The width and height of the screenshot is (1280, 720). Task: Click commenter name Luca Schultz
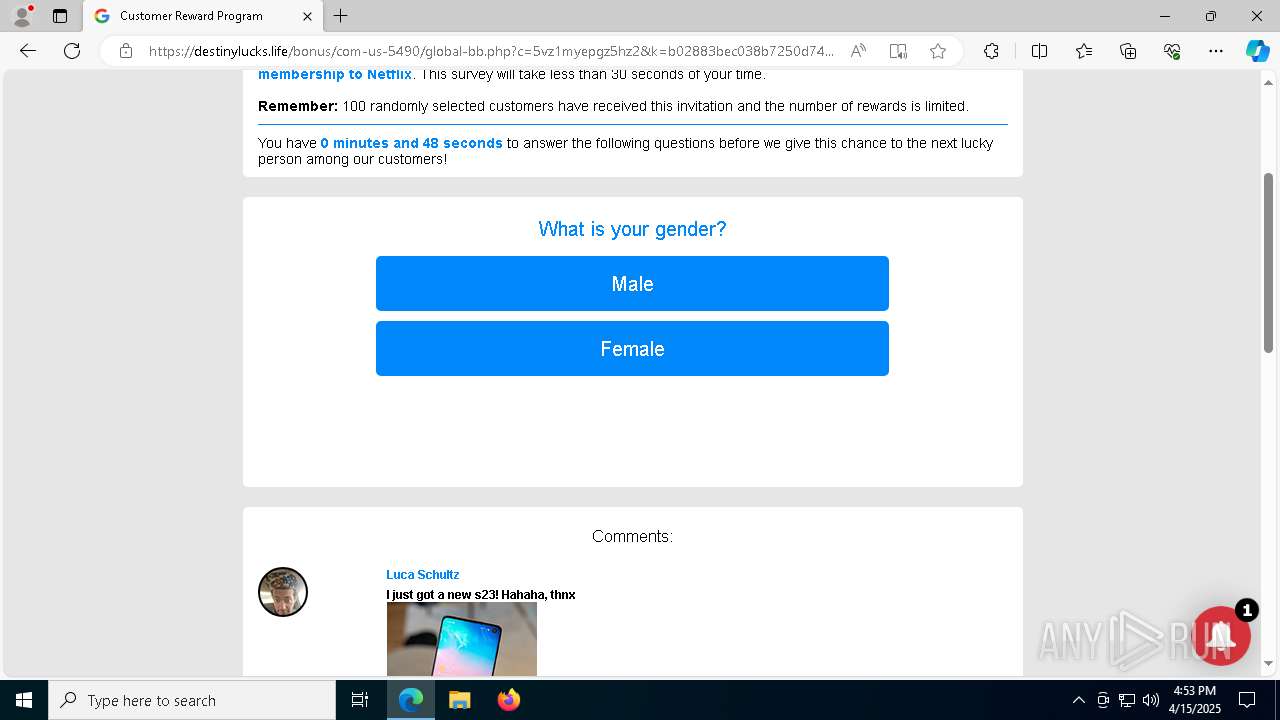pos(423,575)
